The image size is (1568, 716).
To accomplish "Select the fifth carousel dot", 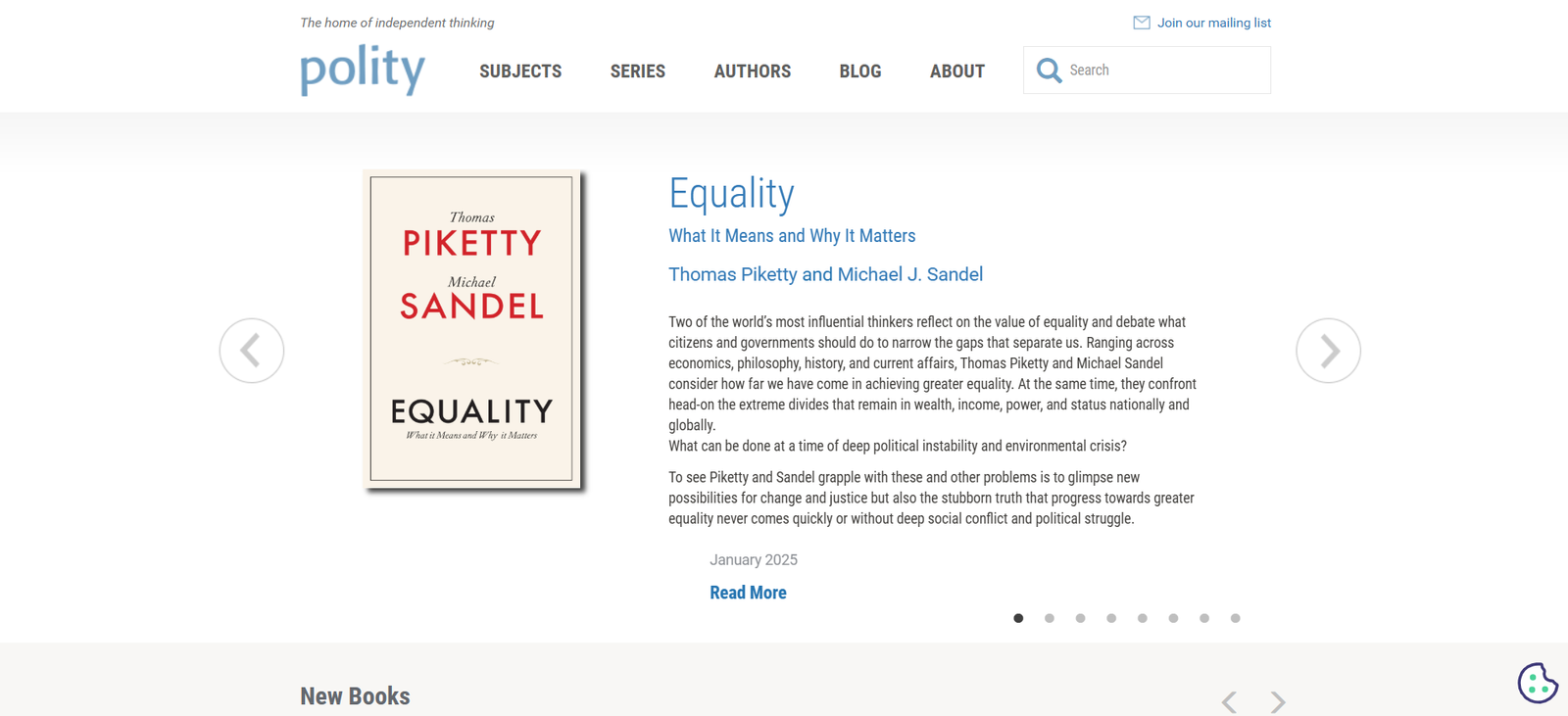I will coord(1142,618).
